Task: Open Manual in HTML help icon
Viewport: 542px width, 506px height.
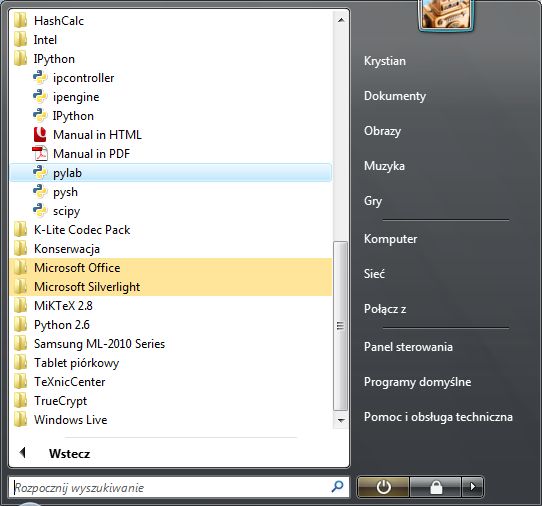Action: pyautogui.click(x=40, y=135)
